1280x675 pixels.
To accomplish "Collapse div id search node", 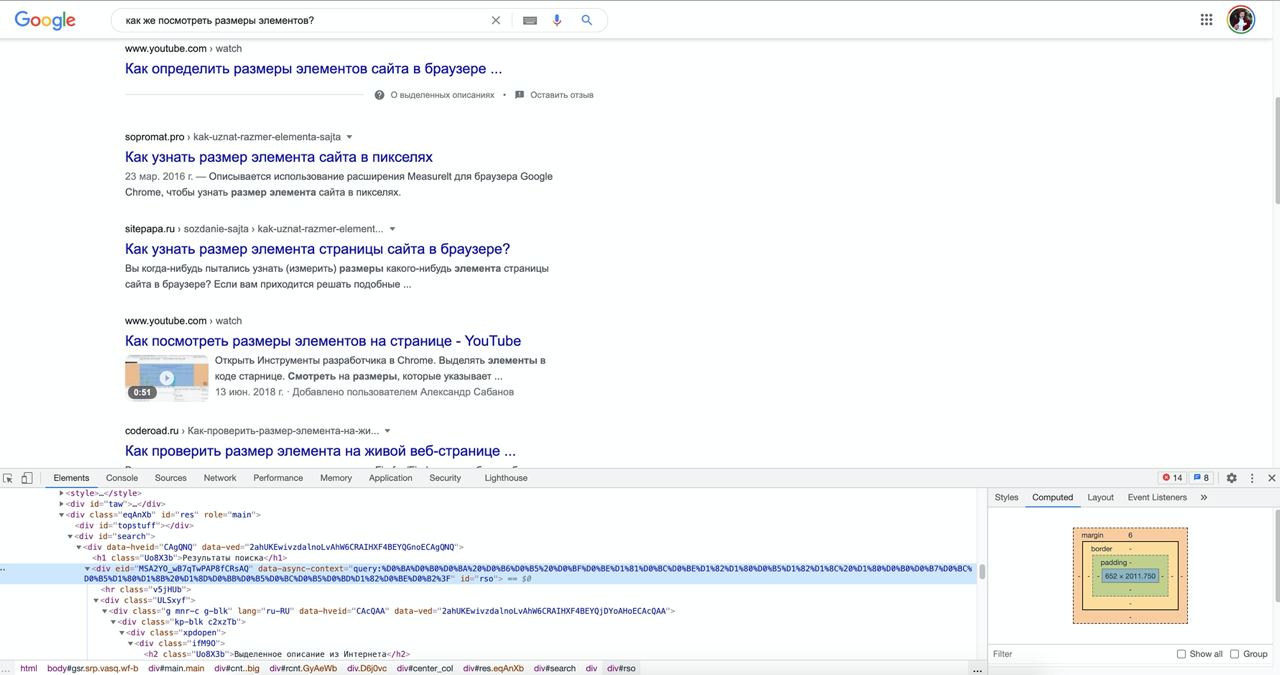I will click(x=71, y=537).
